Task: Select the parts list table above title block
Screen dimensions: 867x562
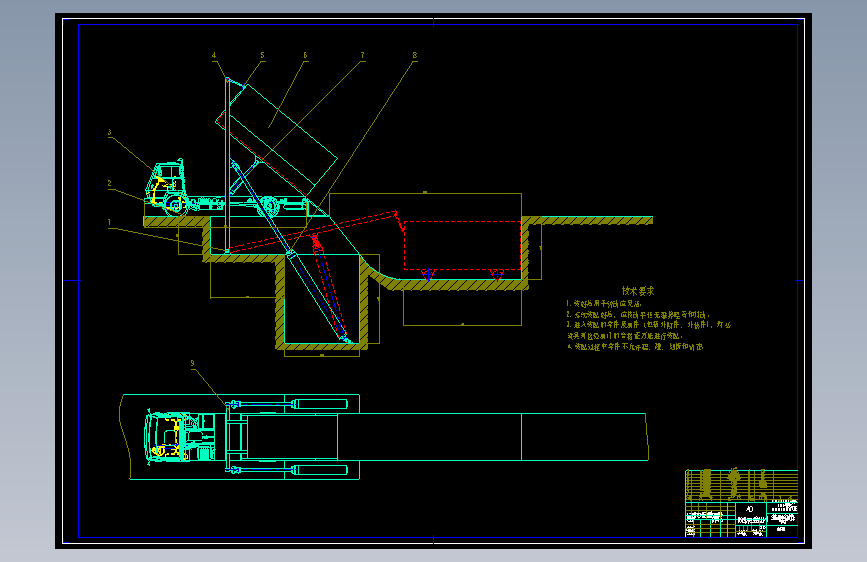Action: tap(741, 485)
